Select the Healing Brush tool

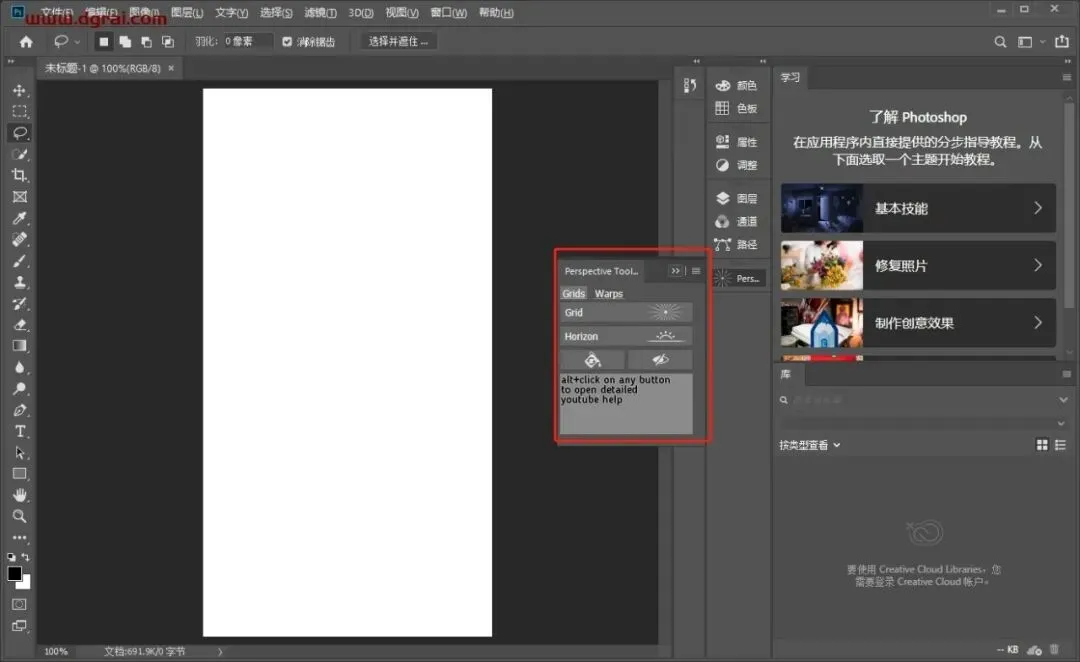tap(19, 240)
